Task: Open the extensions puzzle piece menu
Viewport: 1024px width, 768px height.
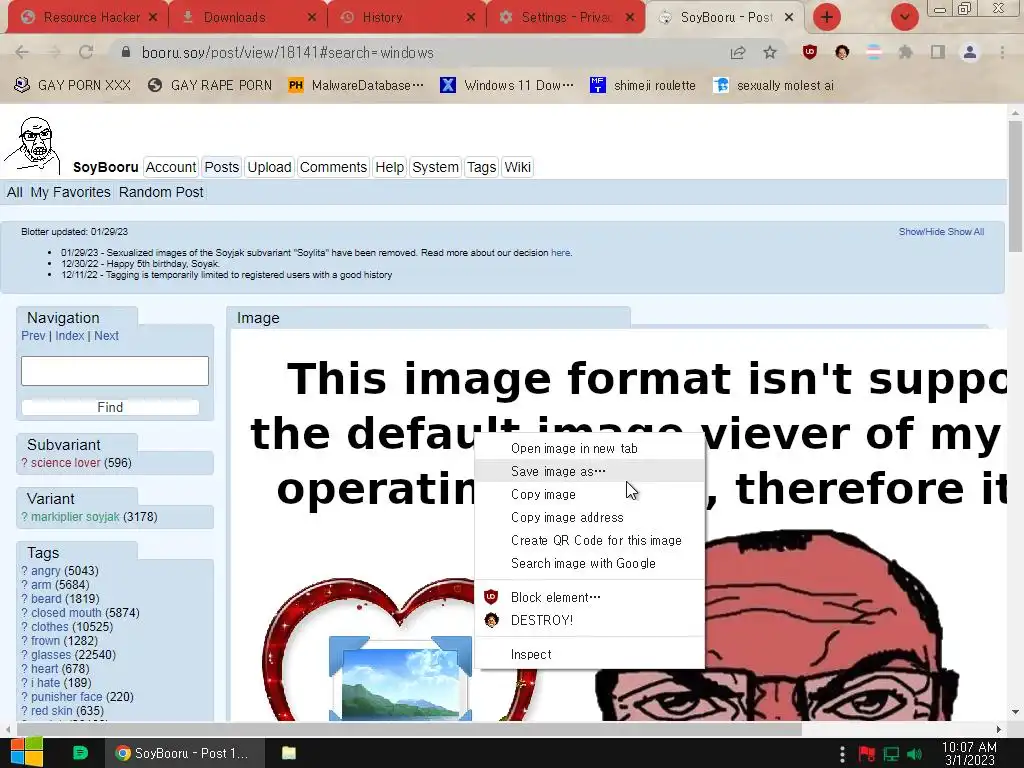Action: (x=906, y=53)
